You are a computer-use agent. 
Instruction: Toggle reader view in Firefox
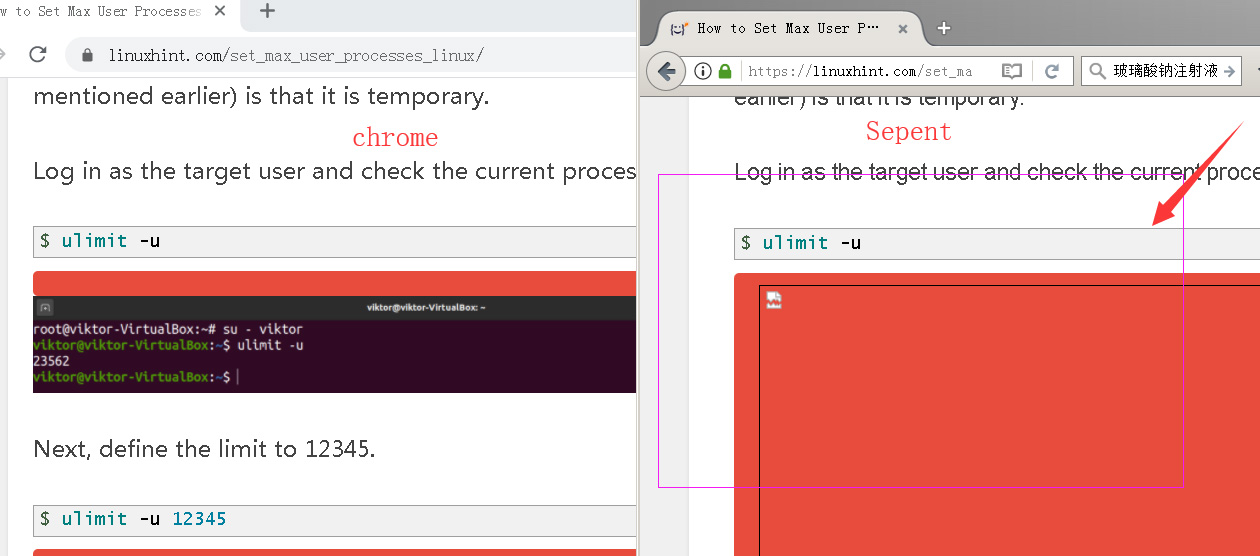click(1012, 71)
